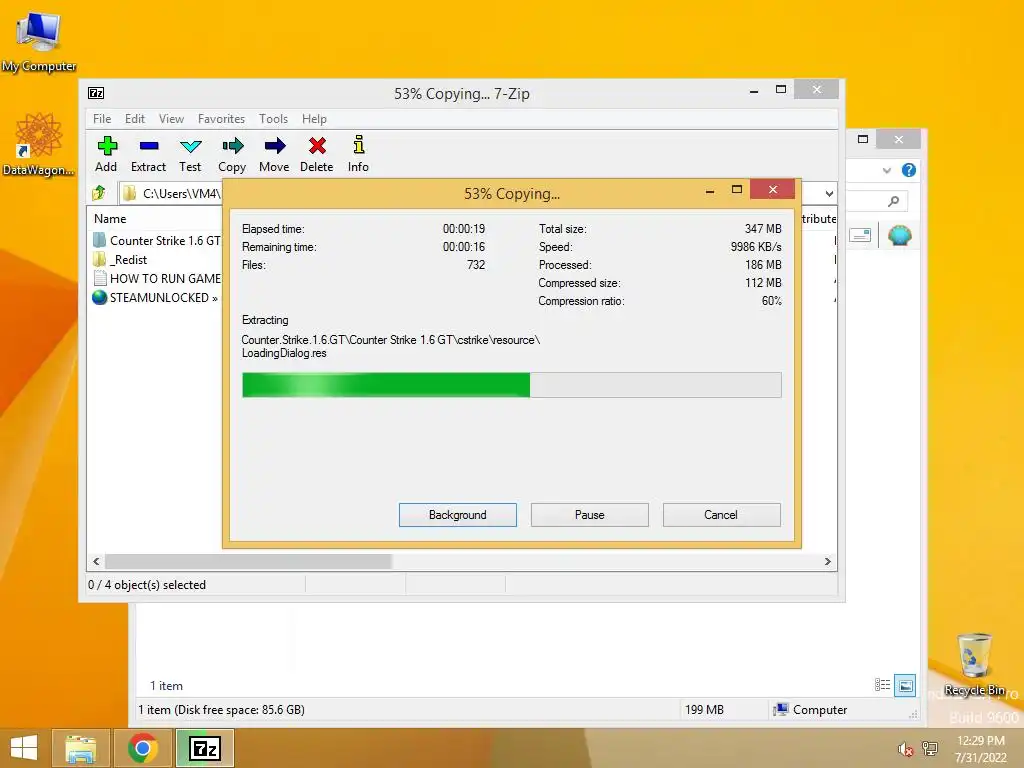Click the preview pane icon in Explorer

click(860, 235)
